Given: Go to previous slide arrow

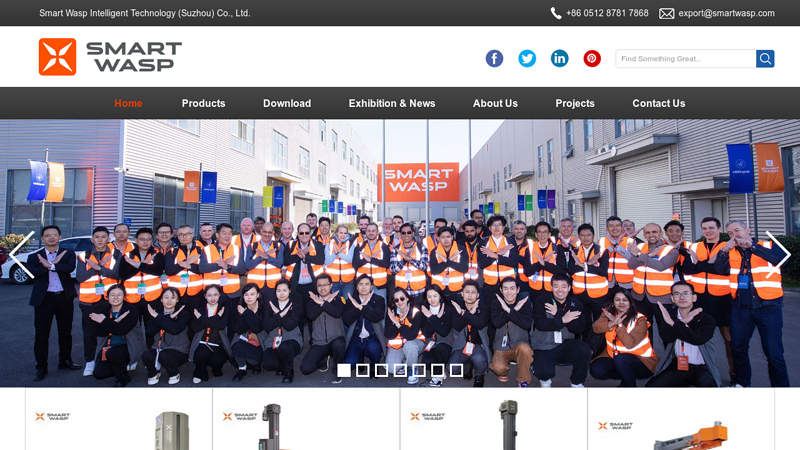Looking at the screenshot, I should click(22, 255).
